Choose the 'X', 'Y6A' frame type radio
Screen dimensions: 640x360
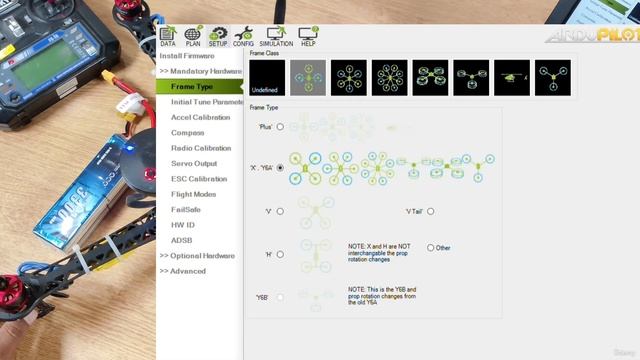pyautogui.click(x=280, y=168)
